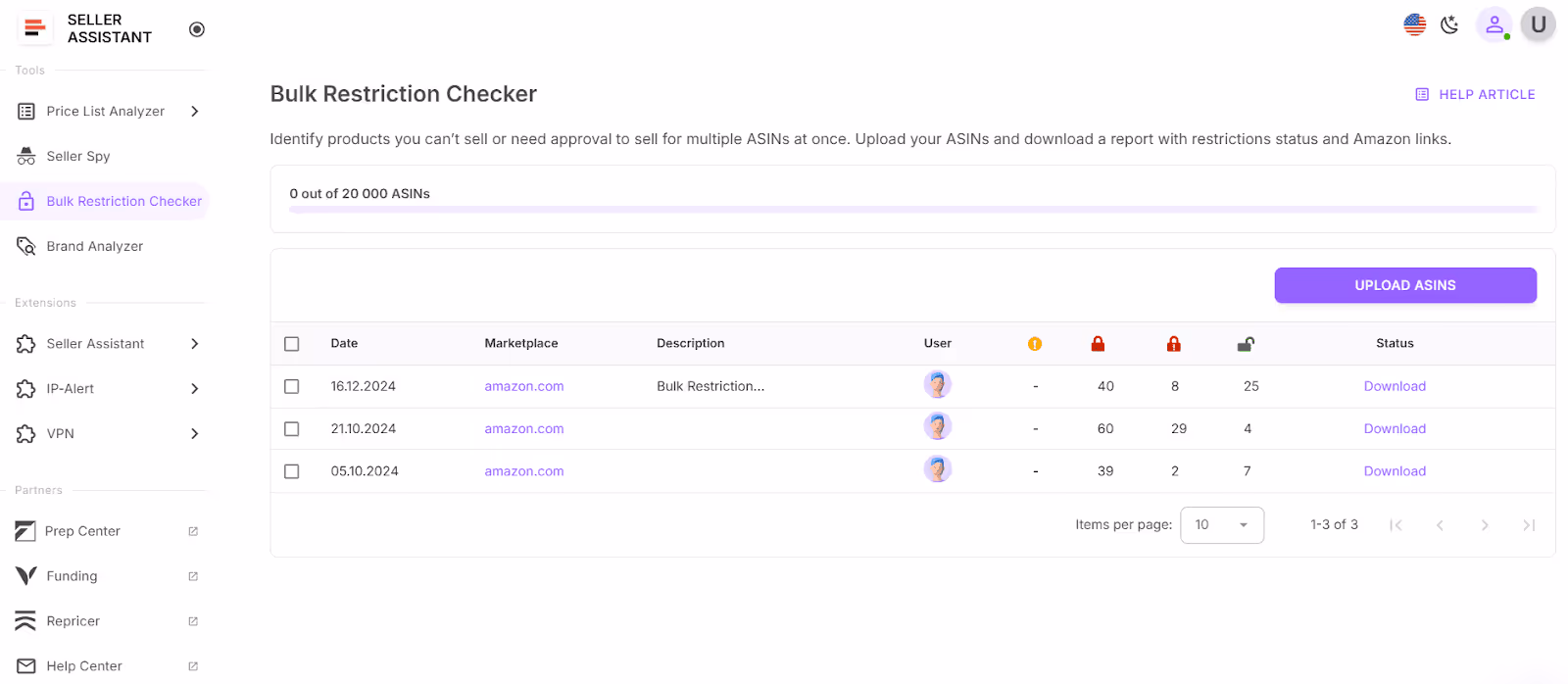Screen dimensions: 1568x684
Task: Download the 16.12.2024 report
Action: click(x=1395, y=387)
